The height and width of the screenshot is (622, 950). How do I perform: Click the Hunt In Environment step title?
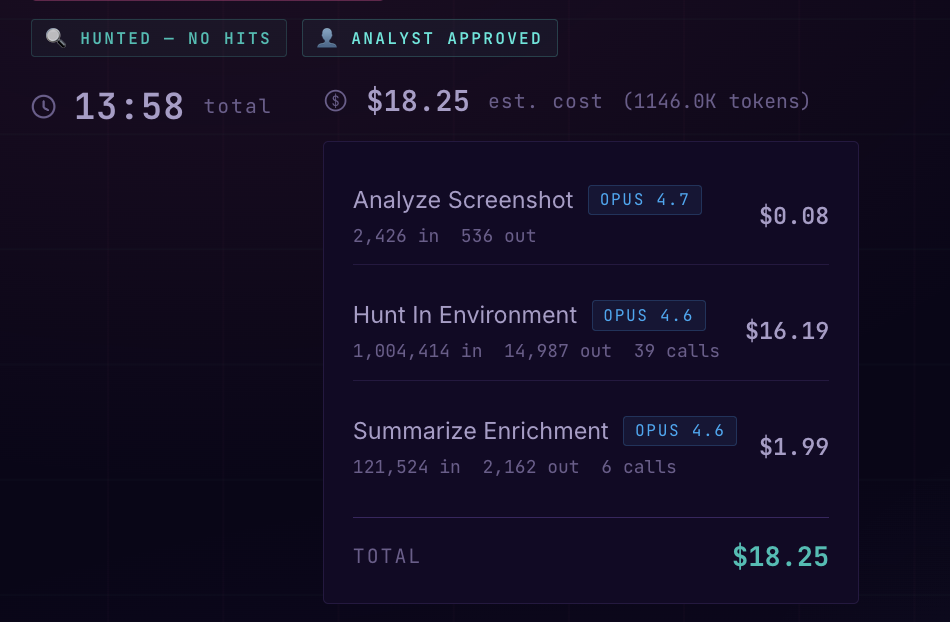pos(465,315)
